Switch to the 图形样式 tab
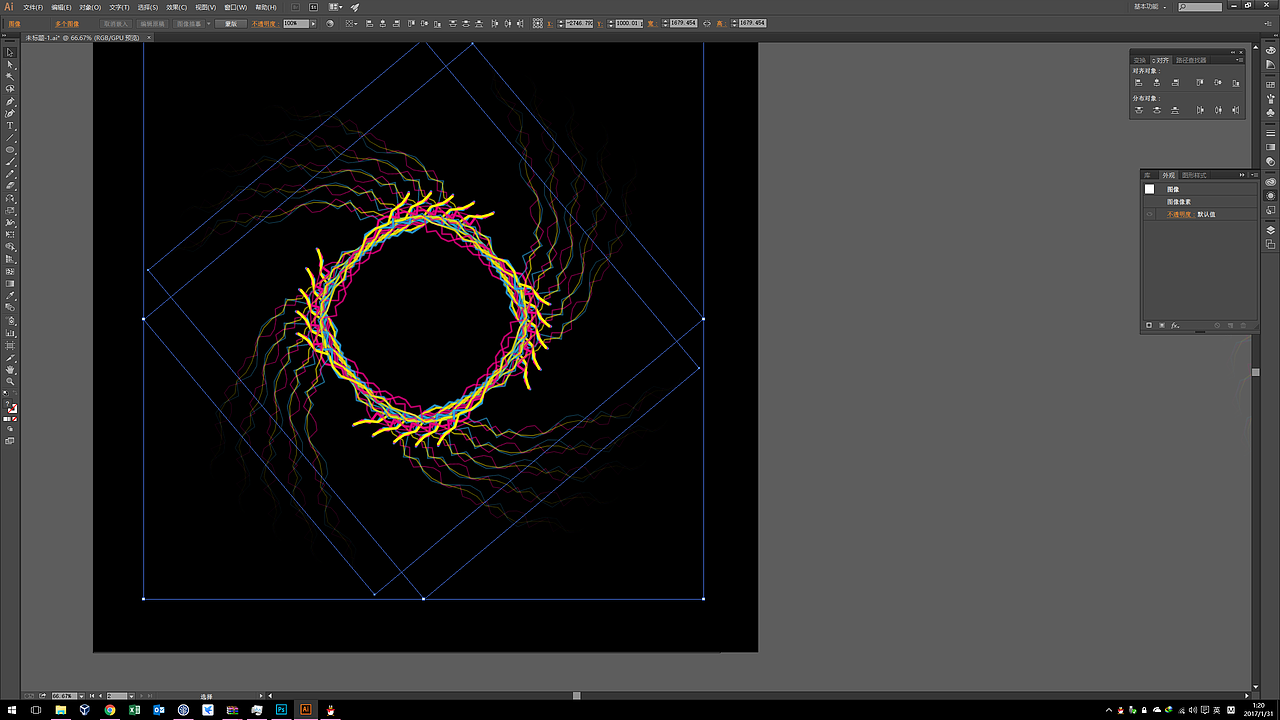 tap(1194, 175)
